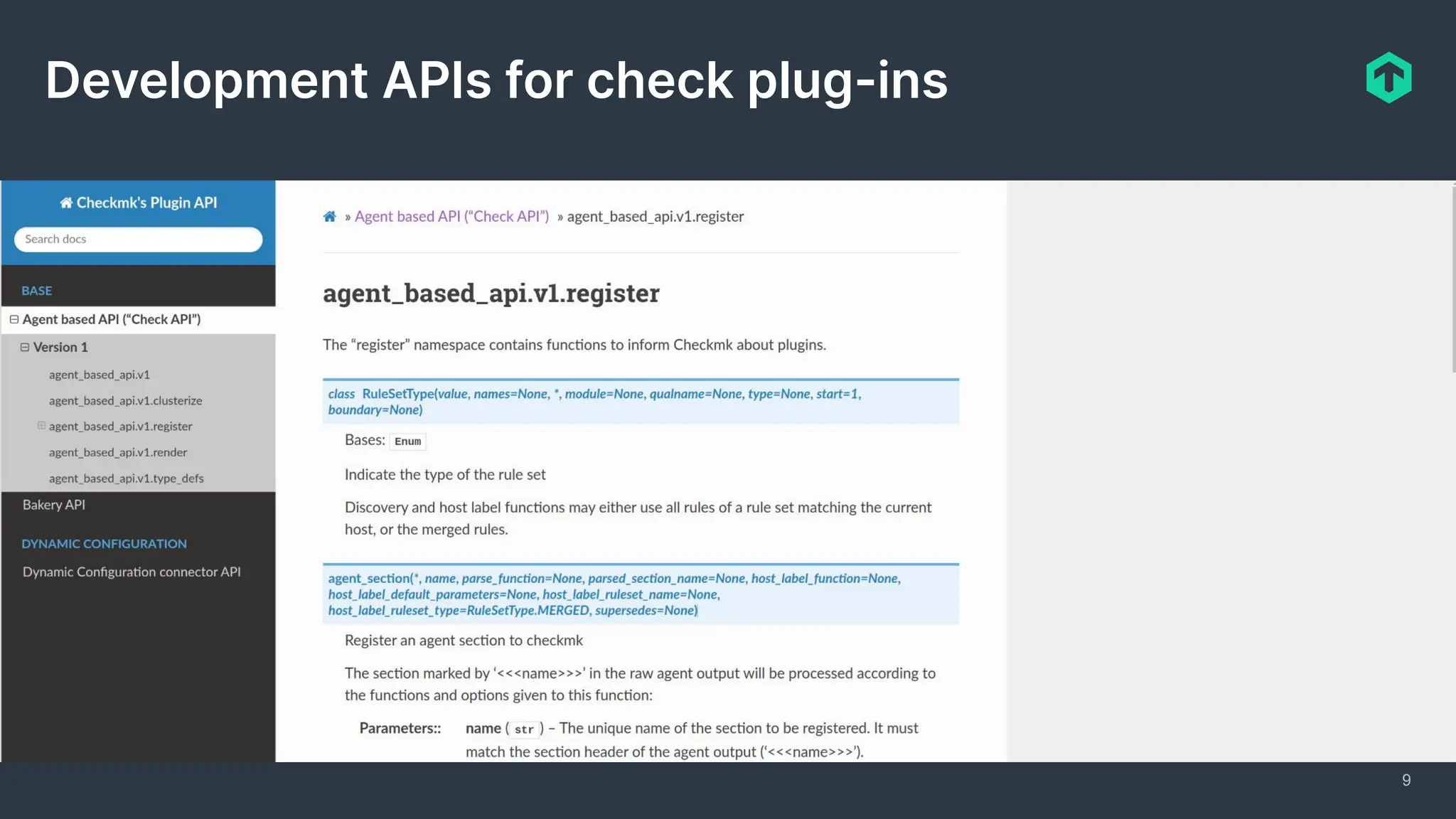The height and width of the screenshot is (819, 1456).
Task: Click the "Indicate the type of the rule set" text
Action: [x=445, y=474]
